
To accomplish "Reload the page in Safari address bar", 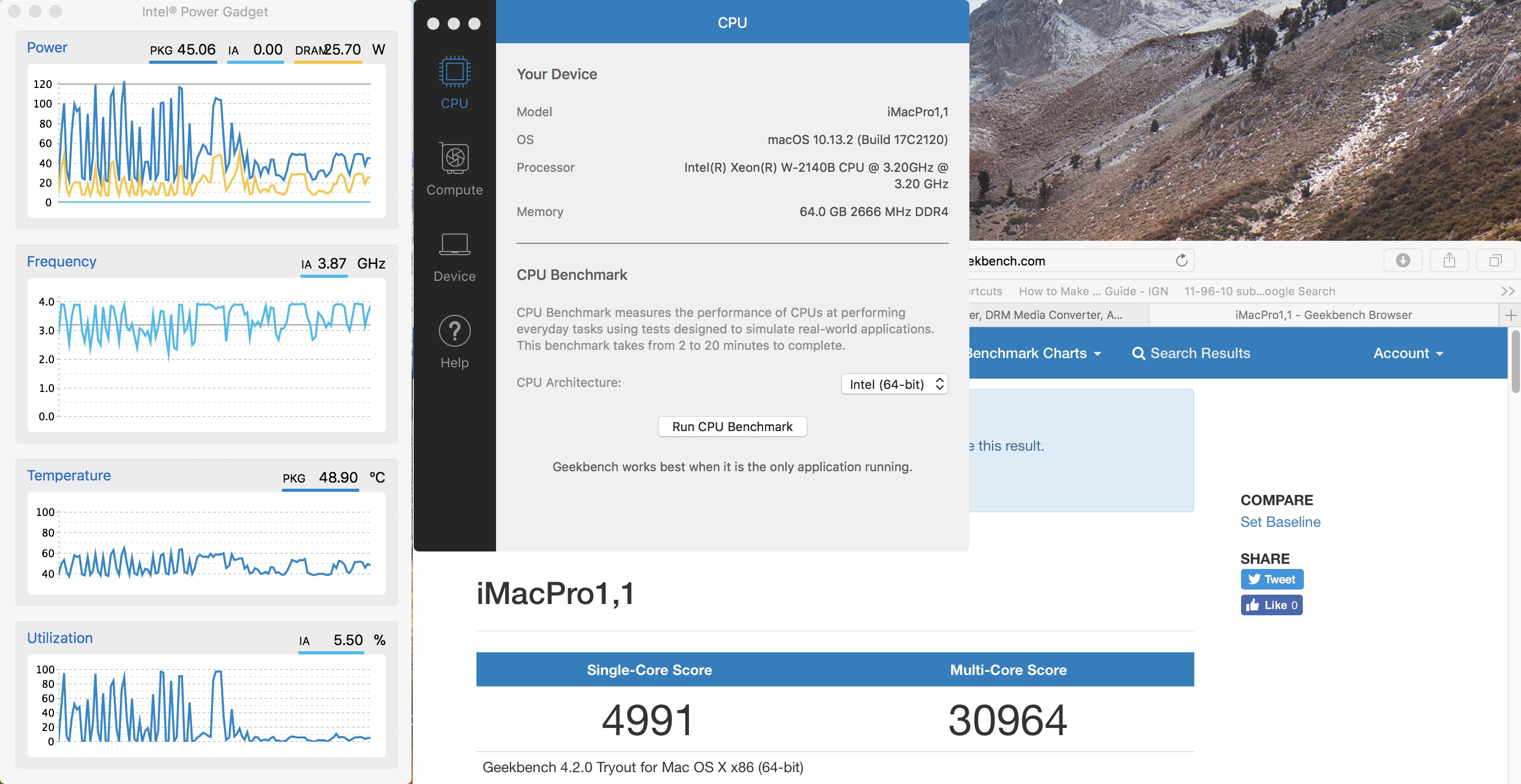I will (1181, 260).
